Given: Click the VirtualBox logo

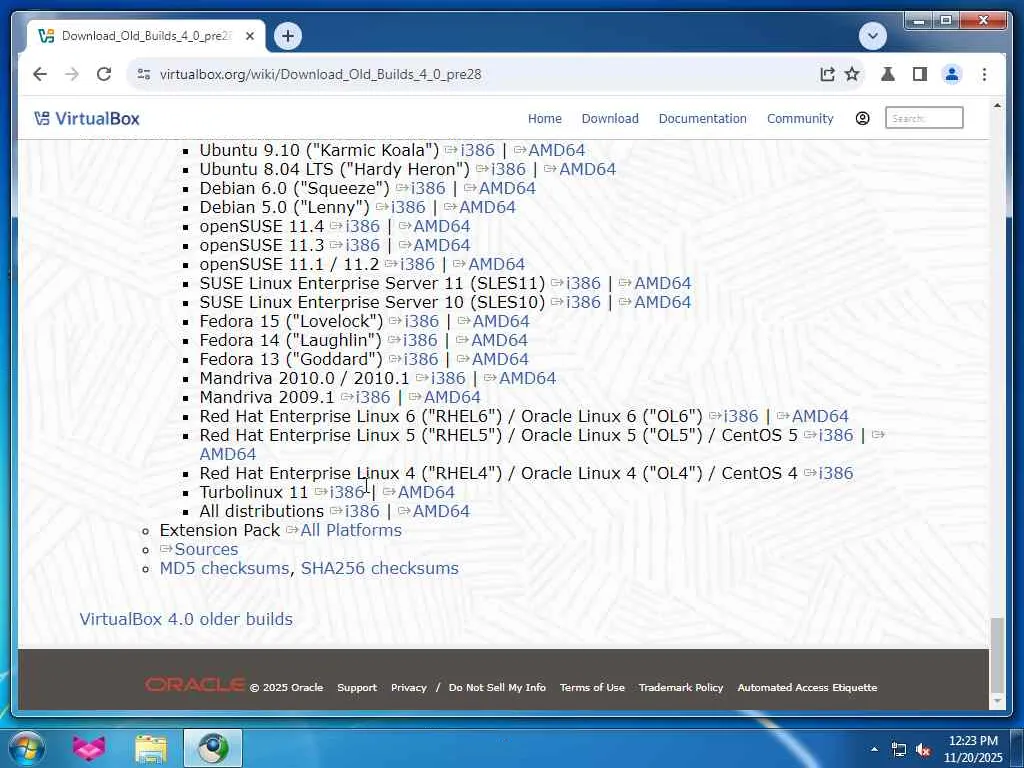Looking at the screenshot, I should click(x=87, y=118).
